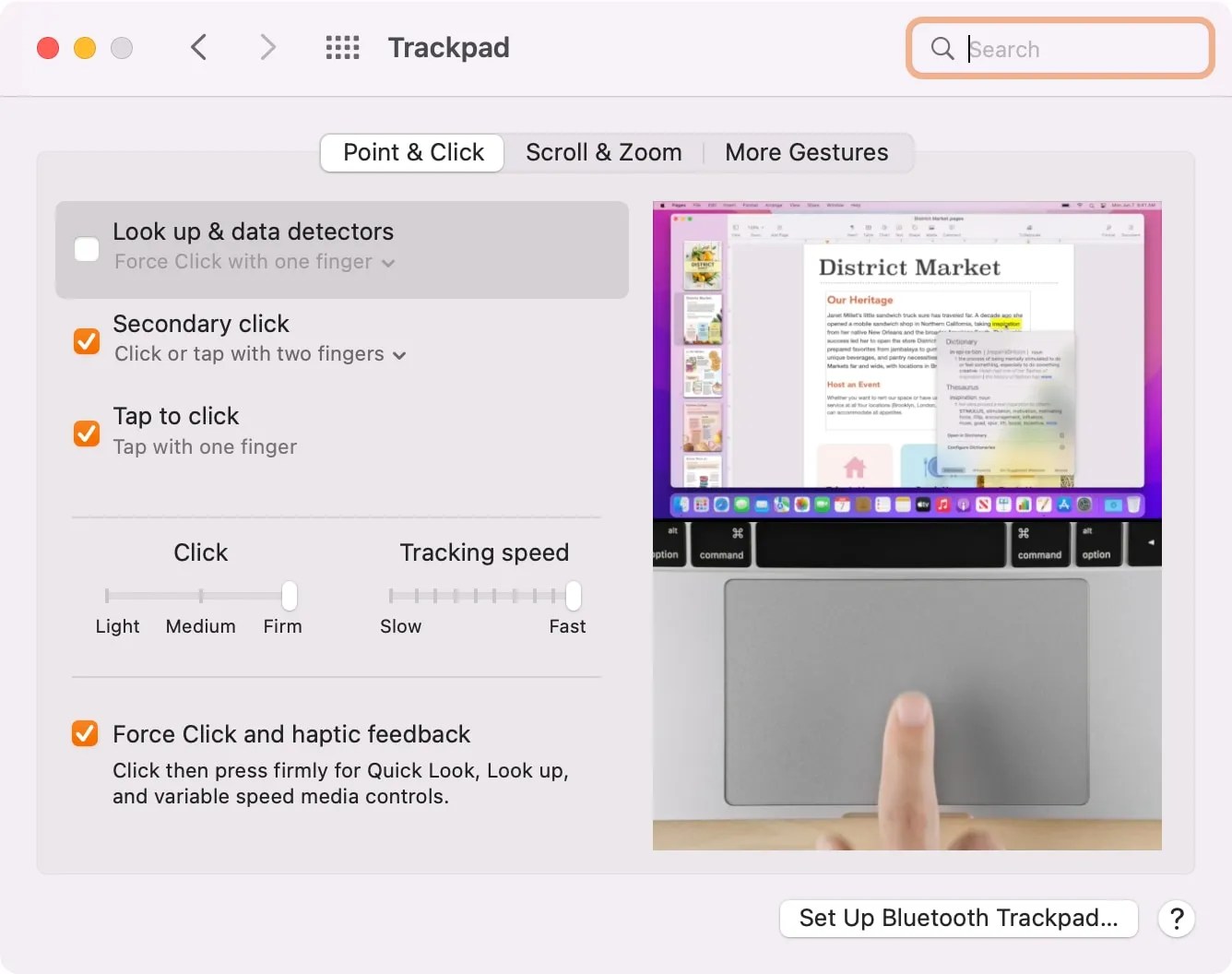Click the magnifying glass in the search field

point(942,48)
